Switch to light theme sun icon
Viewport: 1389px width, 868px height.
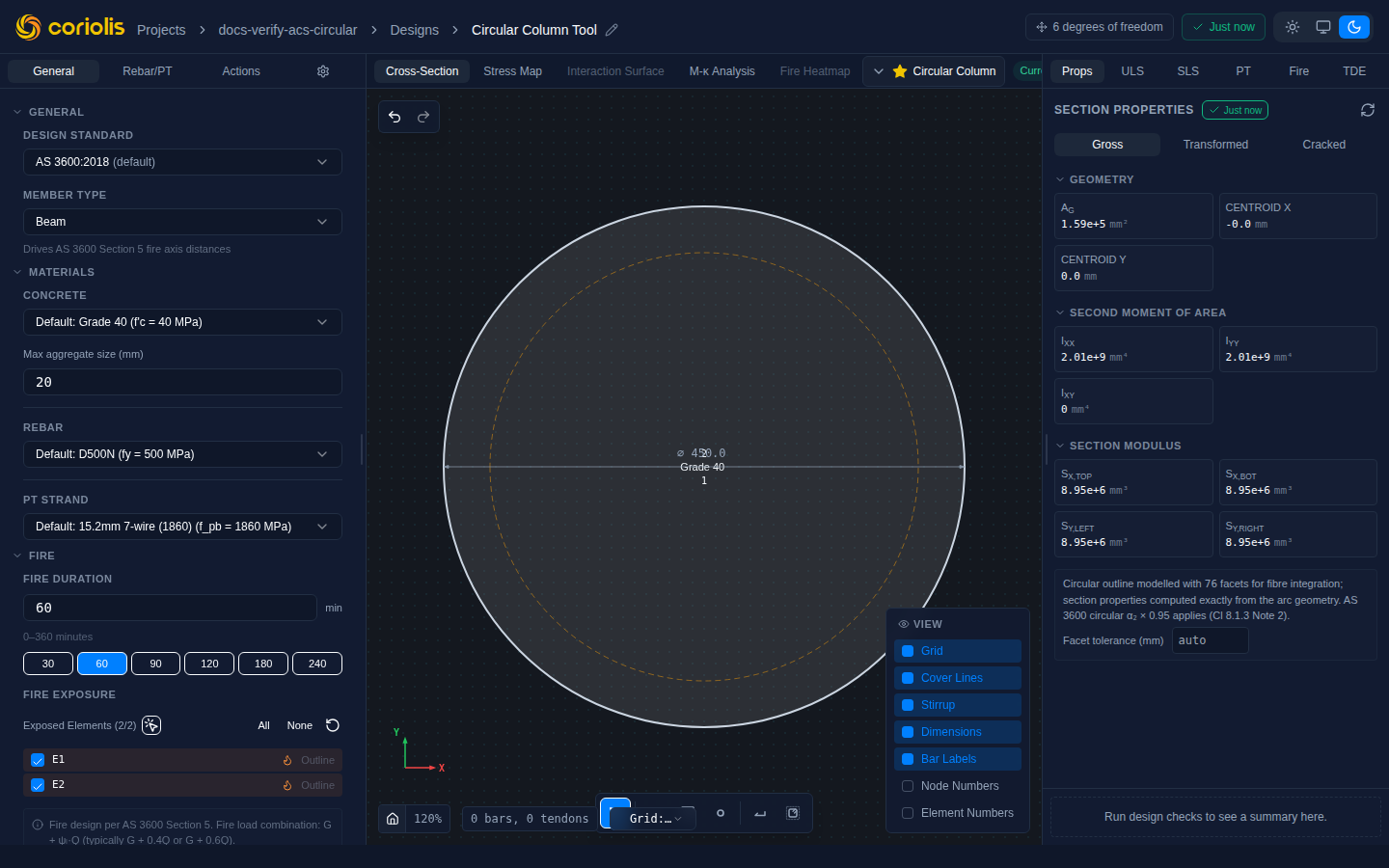[1293, 27]
